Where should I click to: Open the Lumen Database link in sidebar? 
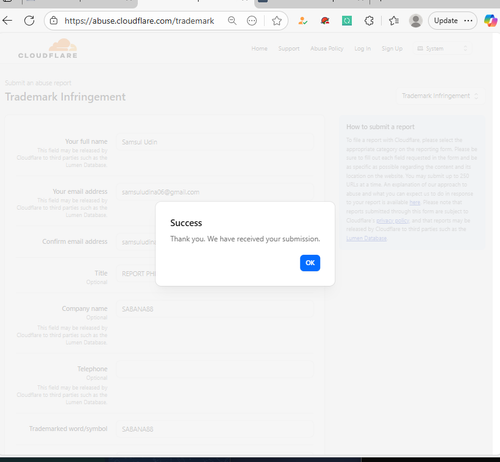point(366,238)
